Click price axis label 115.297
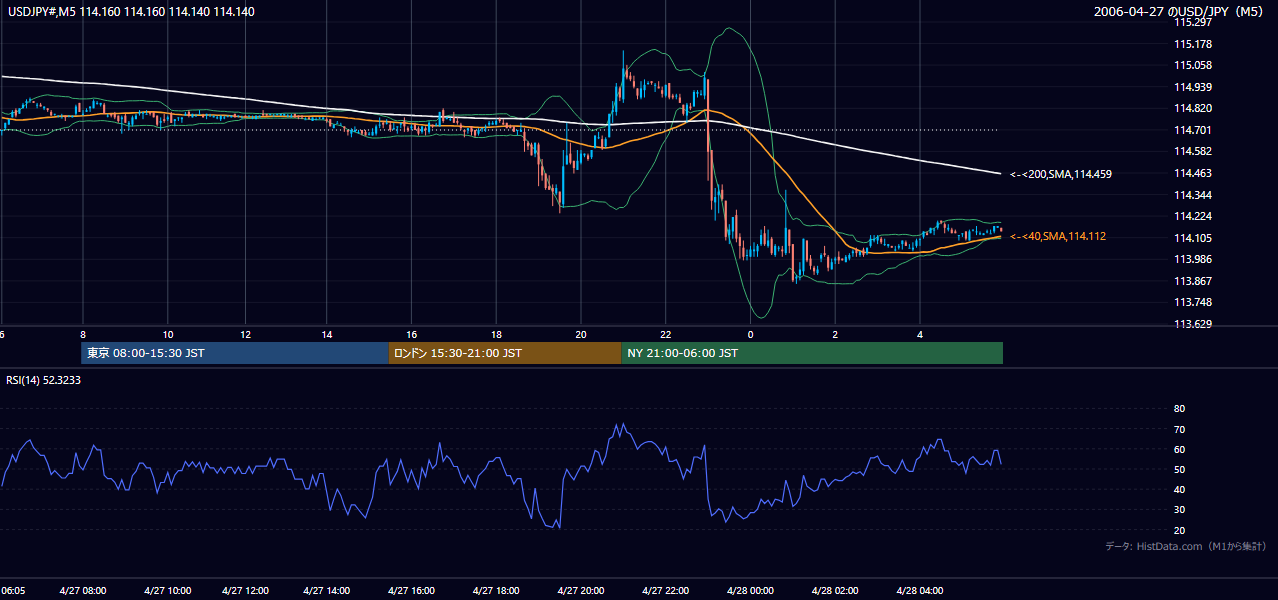The height and width of the screenshot is (600, 1278). click(x=1192, y=22)
